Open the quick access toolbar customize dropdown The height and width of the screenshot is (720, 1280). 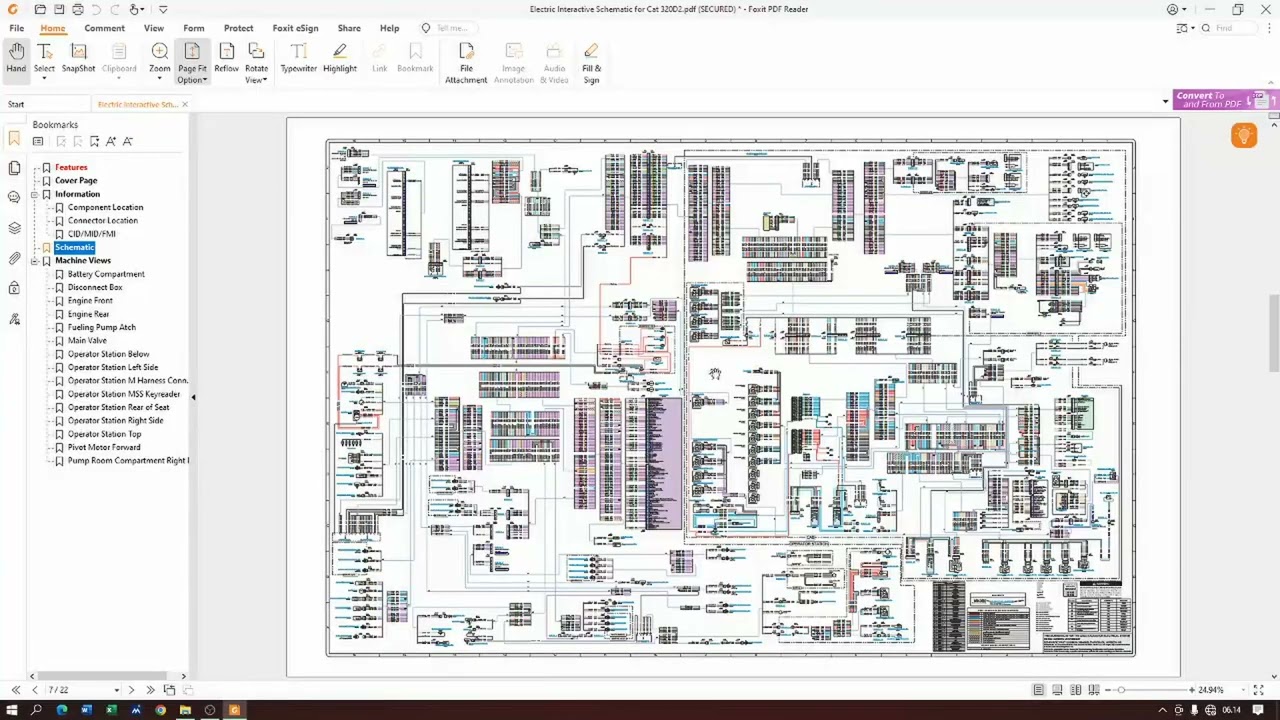[163, 9]
